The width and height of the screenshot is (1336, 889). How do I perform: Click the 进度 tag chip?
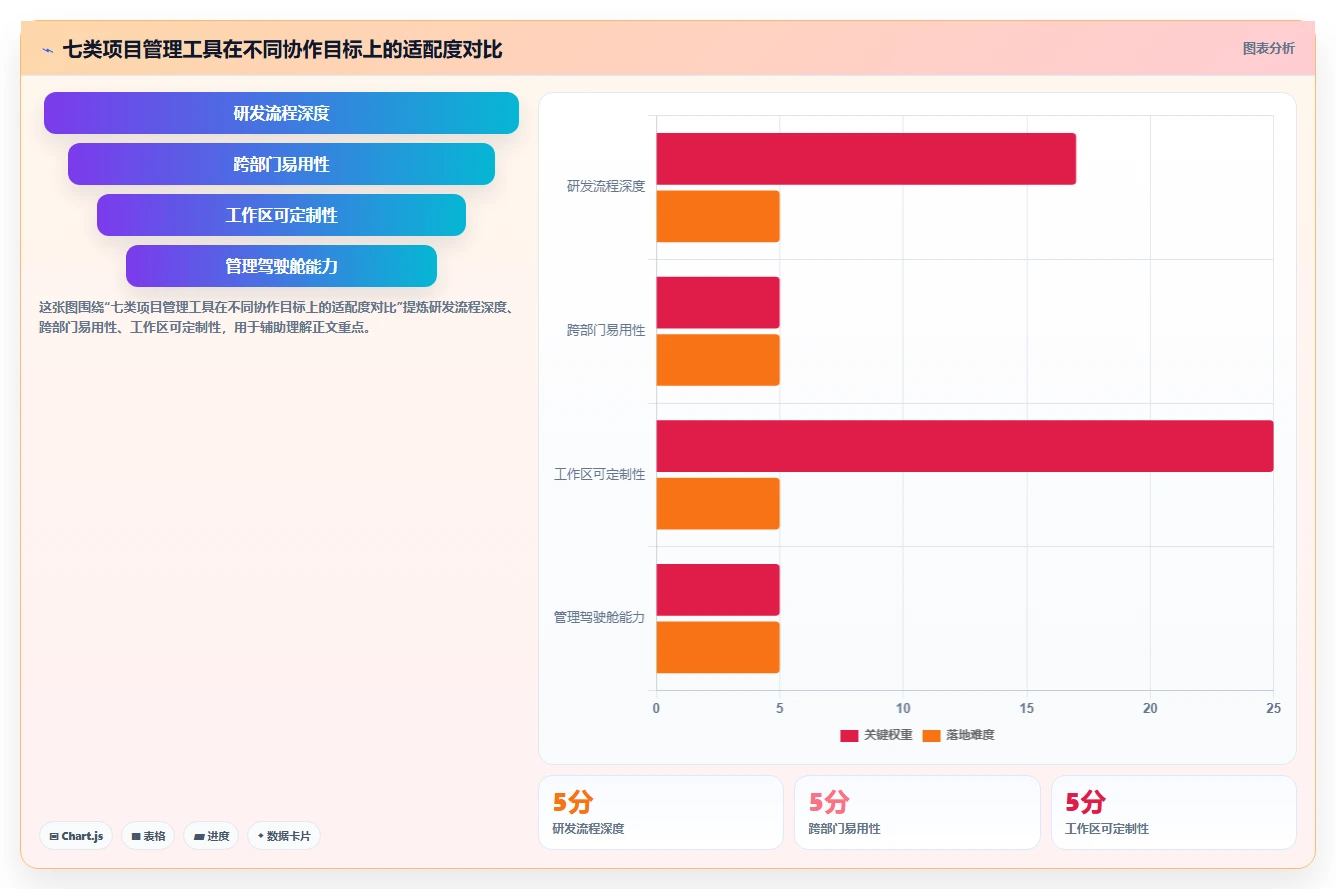pos(211,836)
